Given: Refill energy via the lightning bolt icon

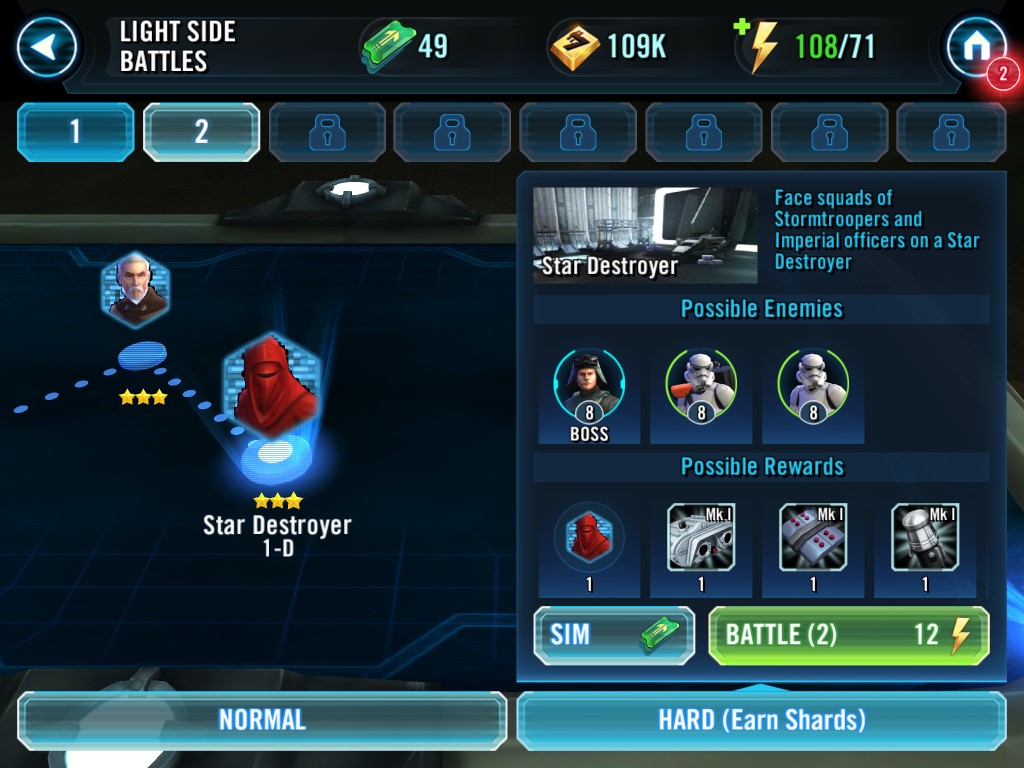Looking at the screenshot, I should [760, 46].
